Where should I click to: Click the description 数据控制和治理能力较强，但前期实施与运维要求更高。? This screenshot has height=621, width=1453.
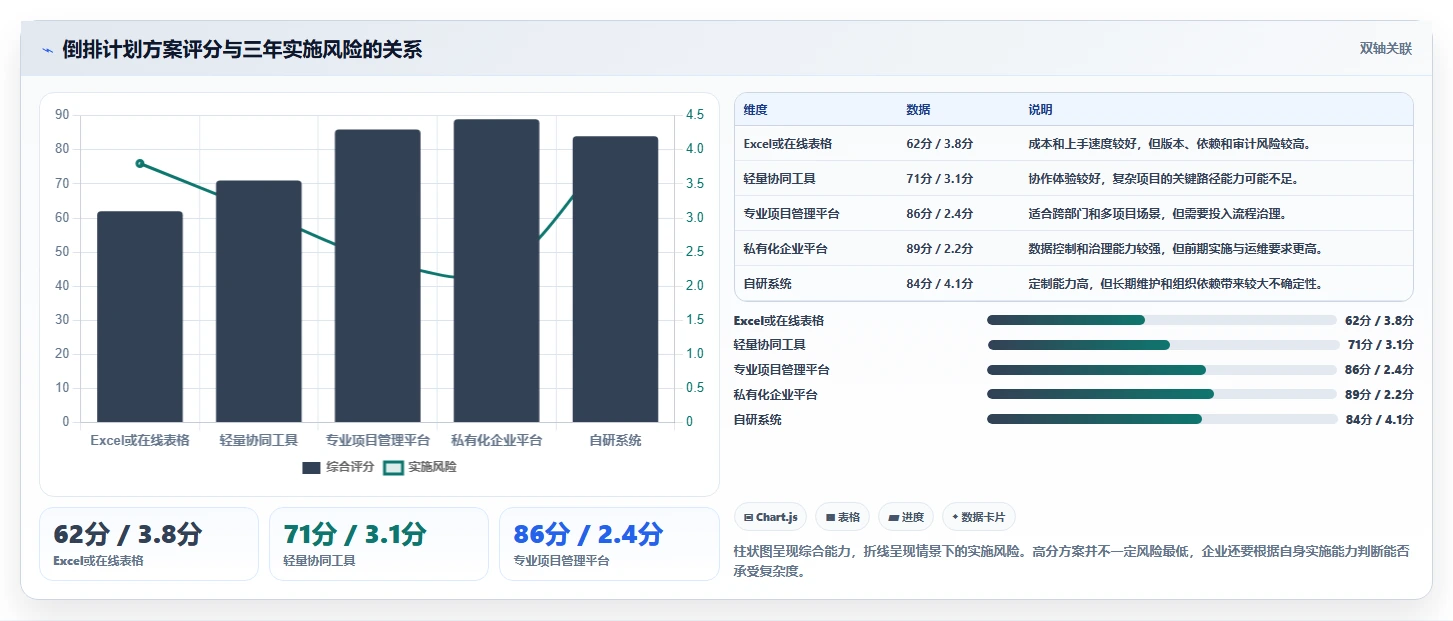tap(1176, 249)
